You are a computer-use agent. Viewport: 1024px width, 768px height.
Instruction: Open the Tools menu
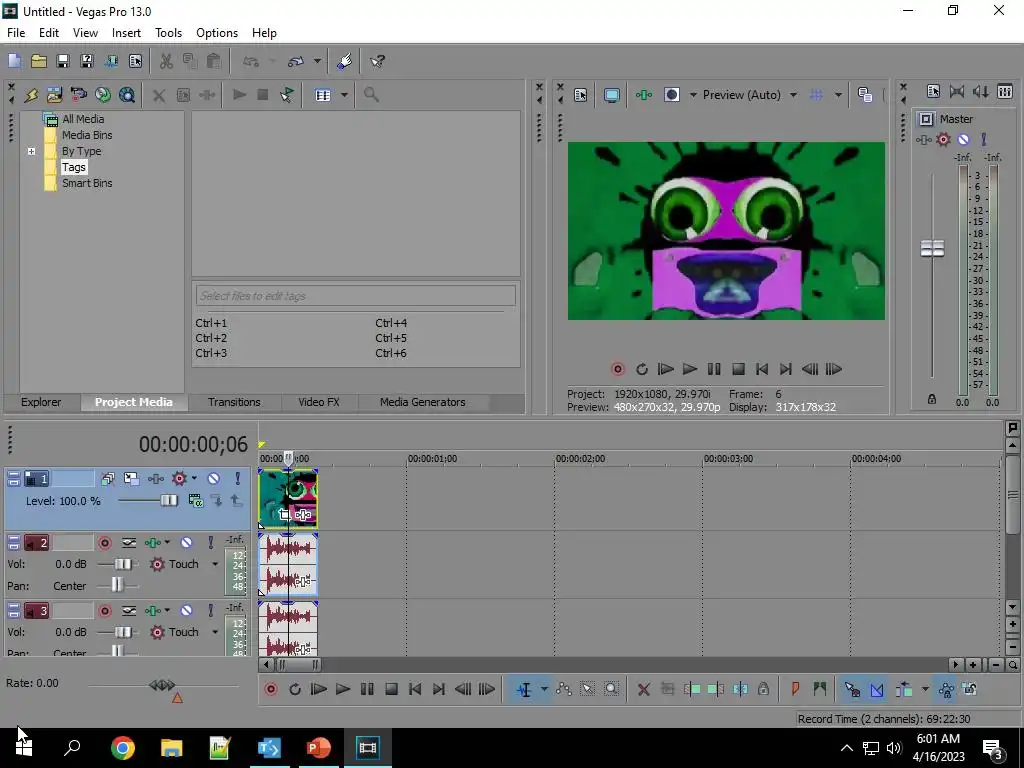coord(168,33)
